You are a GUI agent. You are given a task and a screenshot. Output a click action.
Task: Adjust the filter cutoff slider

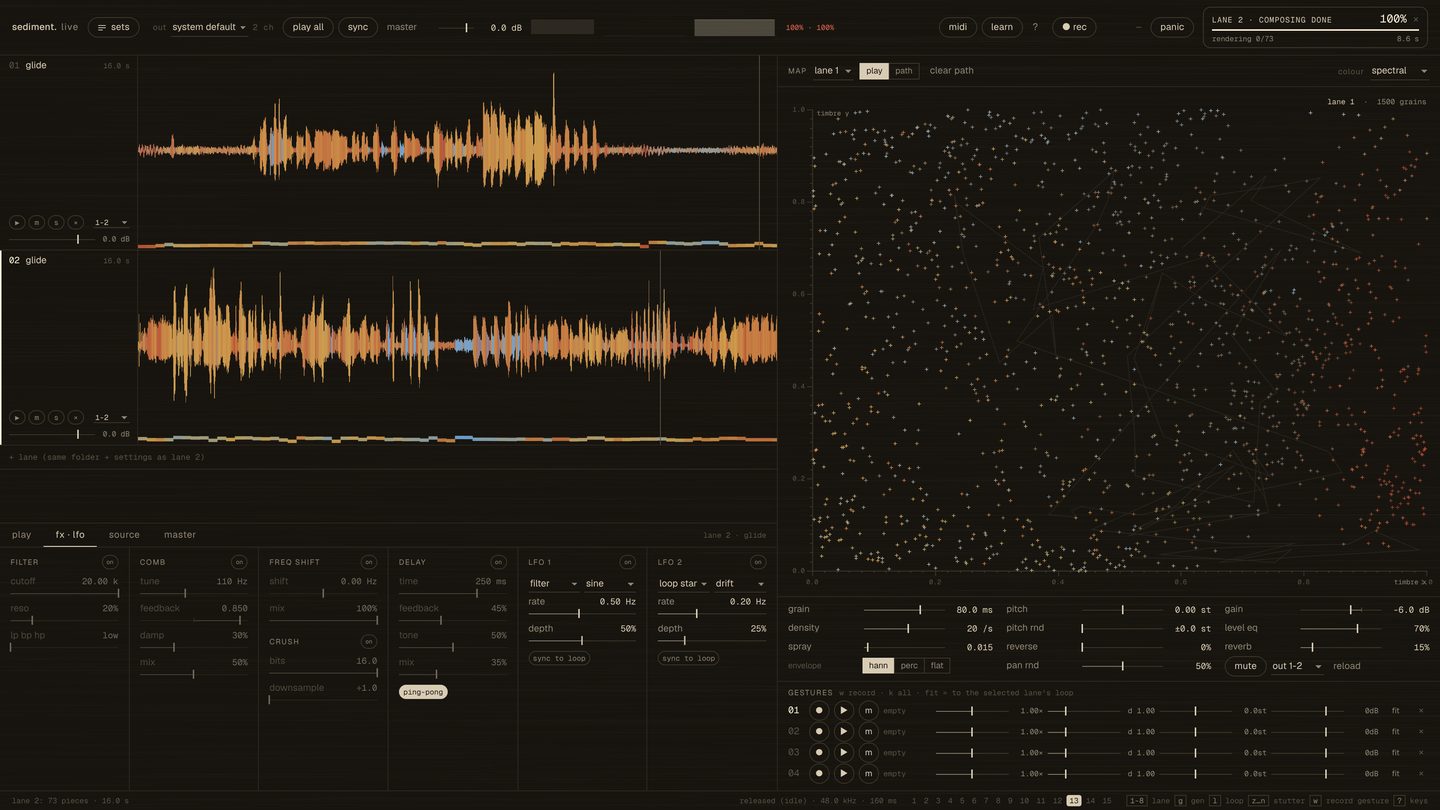[x=64, y=594]
